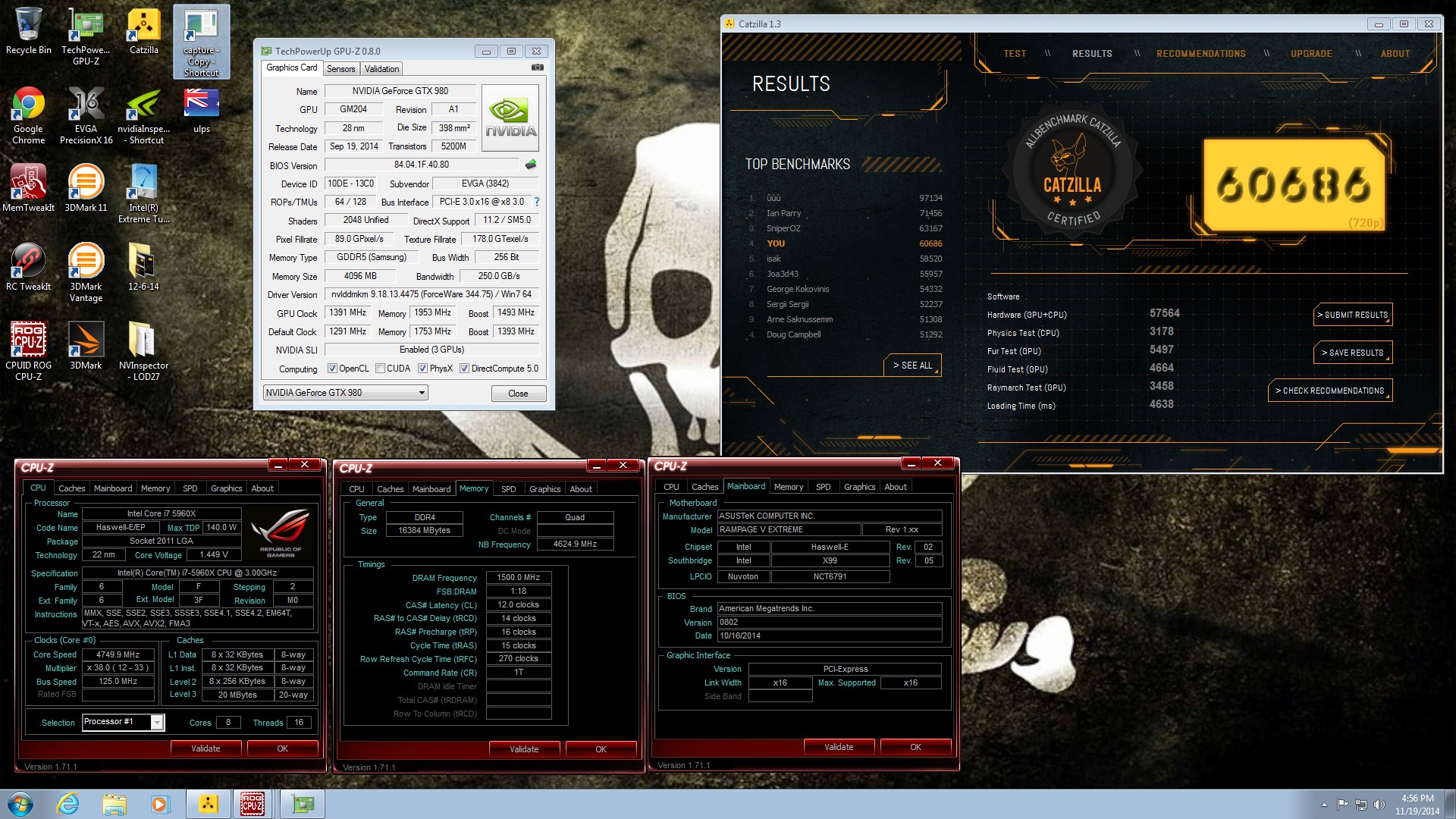The width and height of the screenshot is (1456, 819).
Task: Open Google Chrome desktop icon
Action: pyautogui.click(x=28, y=115)
